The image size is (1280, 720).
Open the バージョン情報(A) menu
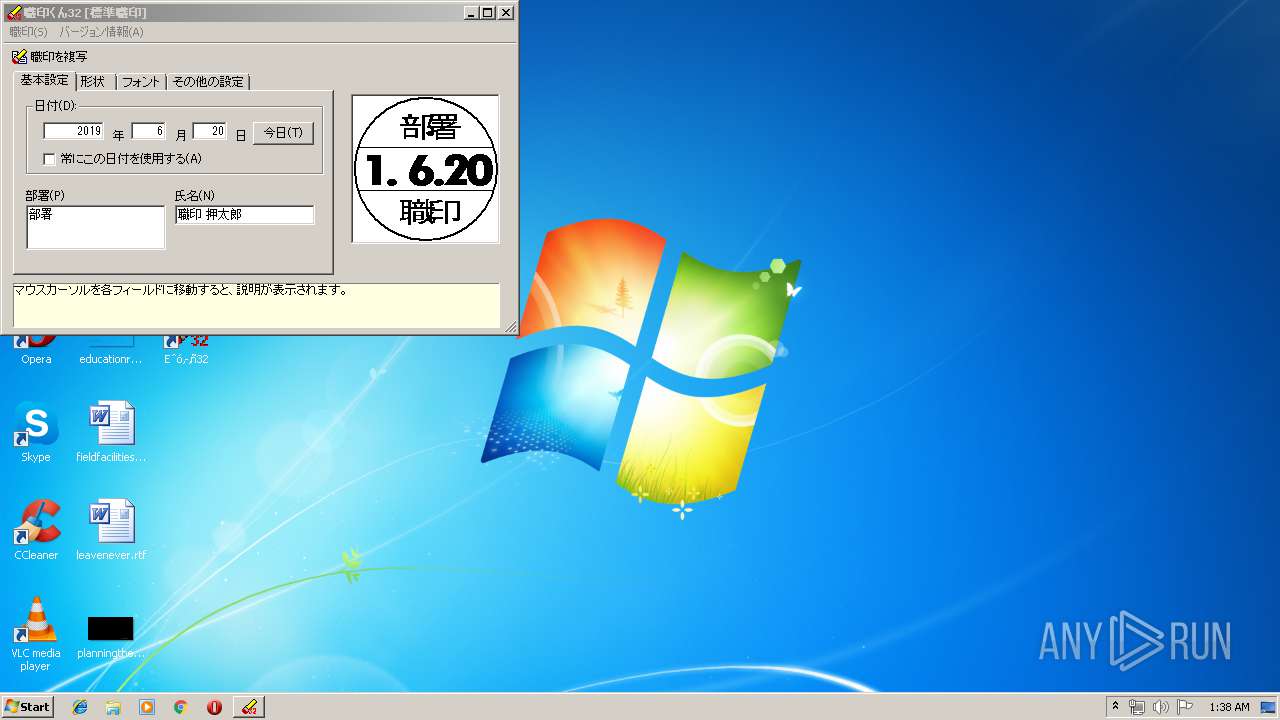(101, 32)
